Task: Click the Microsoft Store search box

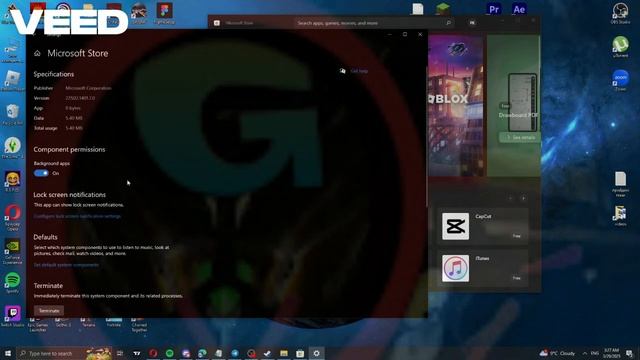Action: 373,23
